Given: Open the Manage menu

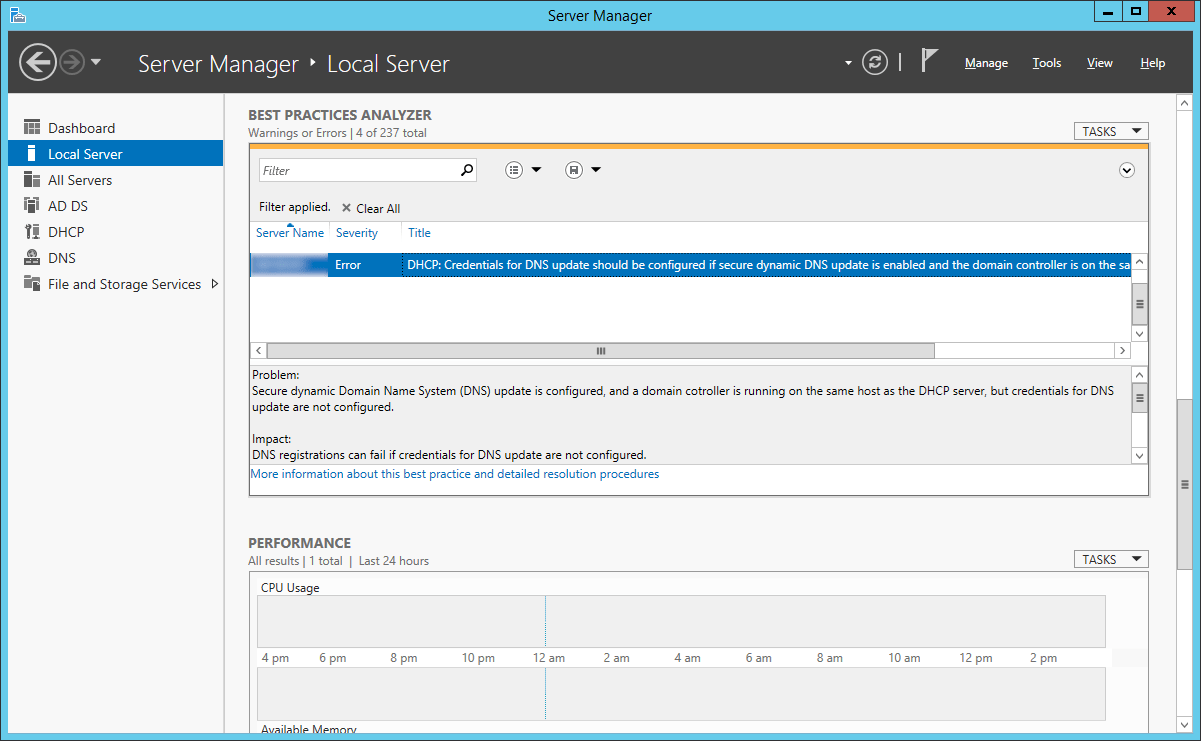Looking at the screenshot, I should (986, 63).
